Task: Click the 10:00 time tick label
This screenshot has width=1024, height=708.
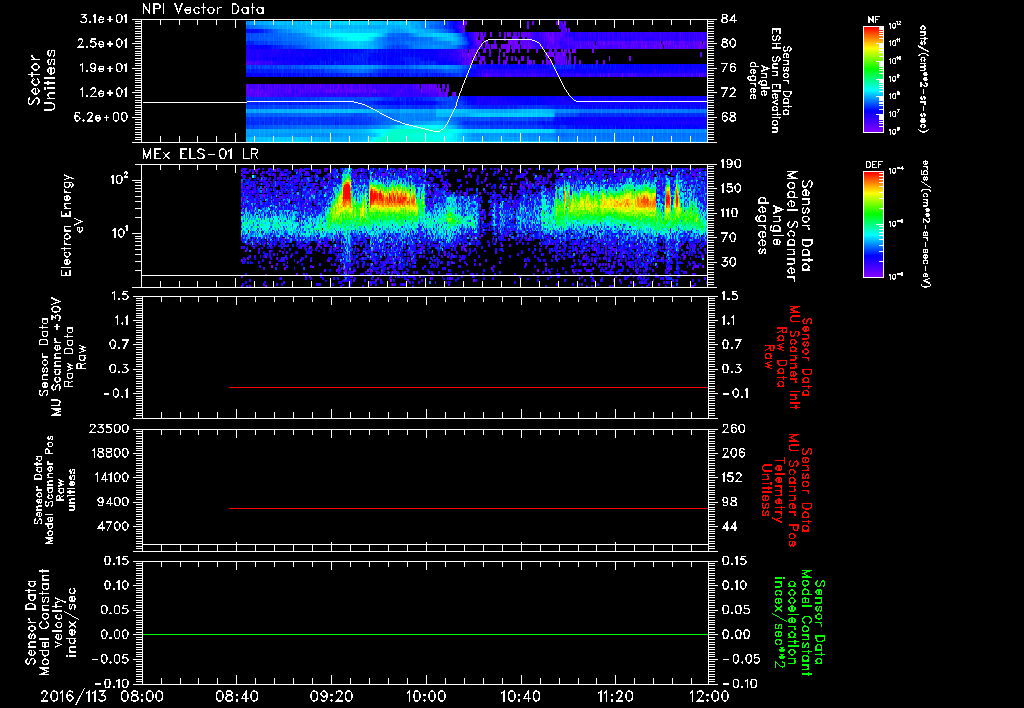Action: tap(426, 696)
